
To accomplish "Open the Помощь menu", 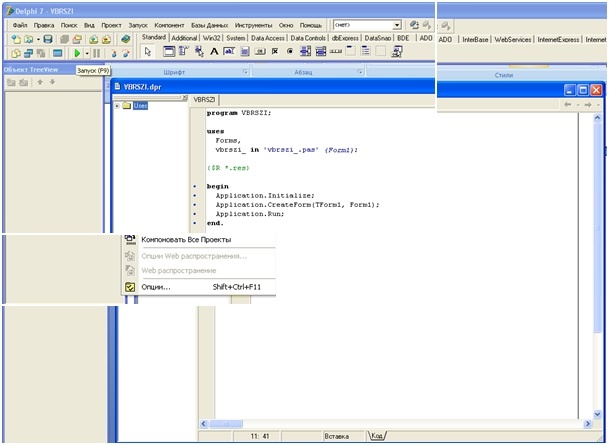I will point(310,25).
